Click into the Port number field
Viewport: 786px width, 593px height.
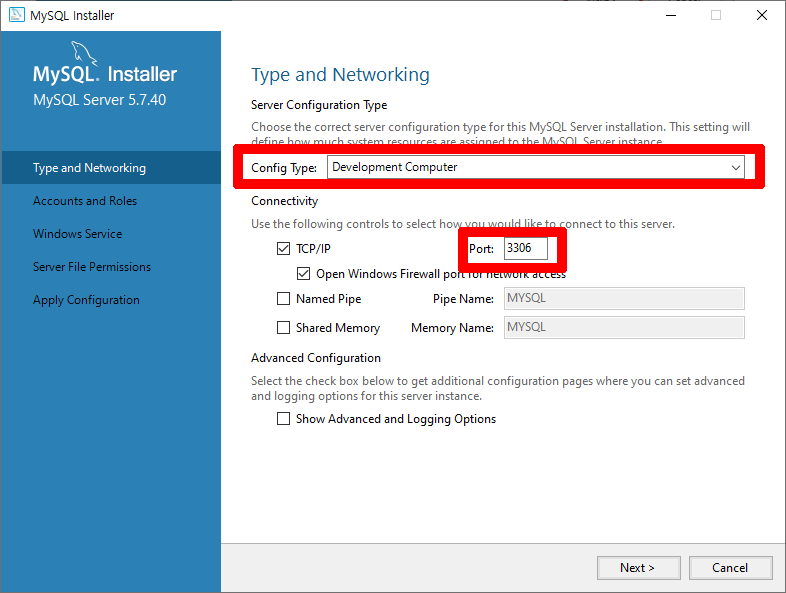[526, 248]
